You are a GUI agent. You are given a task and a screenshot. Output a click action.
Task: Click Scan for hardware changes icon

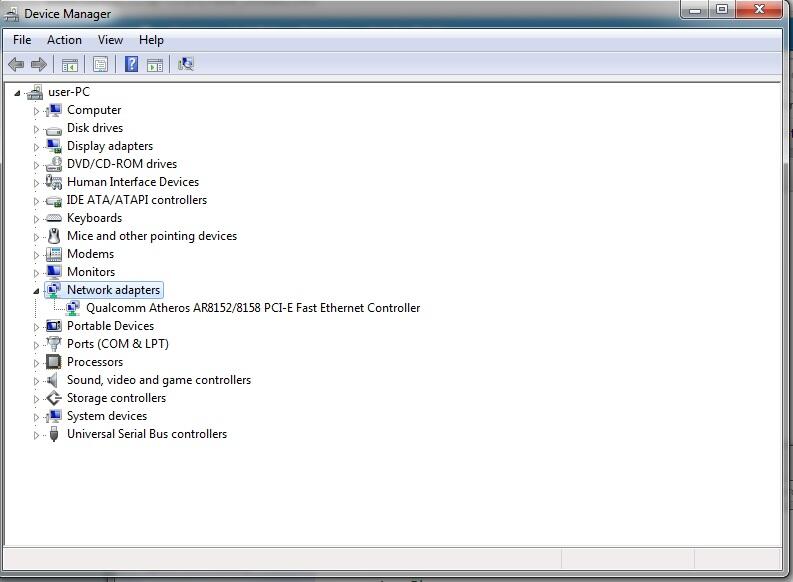click(186, 64)
